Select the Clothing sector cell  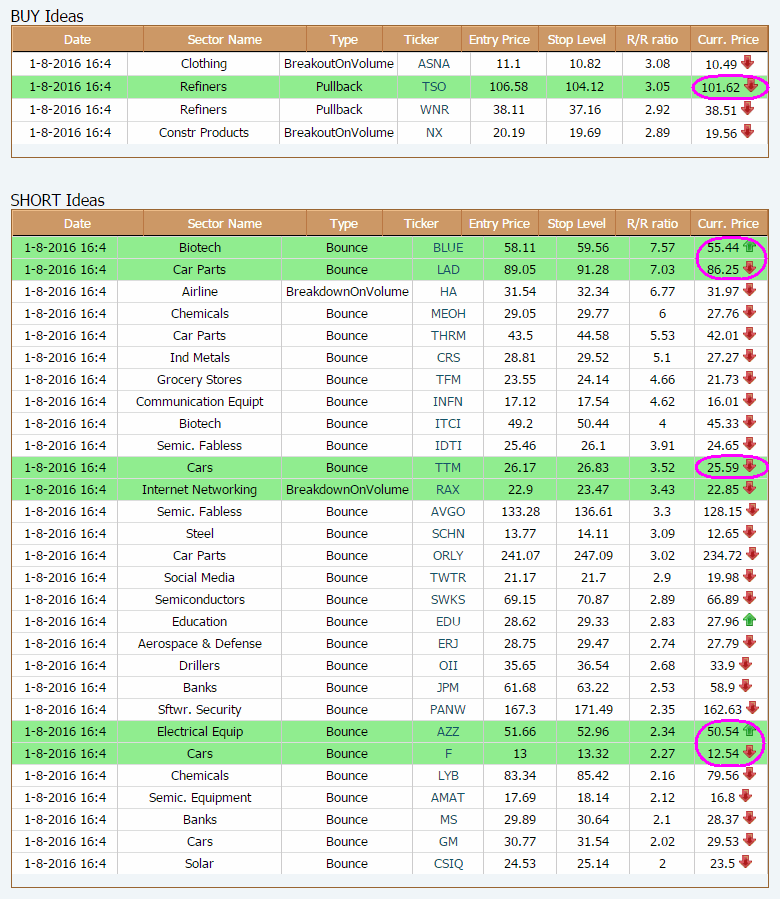pyautogui.click(x=204, y=64)
